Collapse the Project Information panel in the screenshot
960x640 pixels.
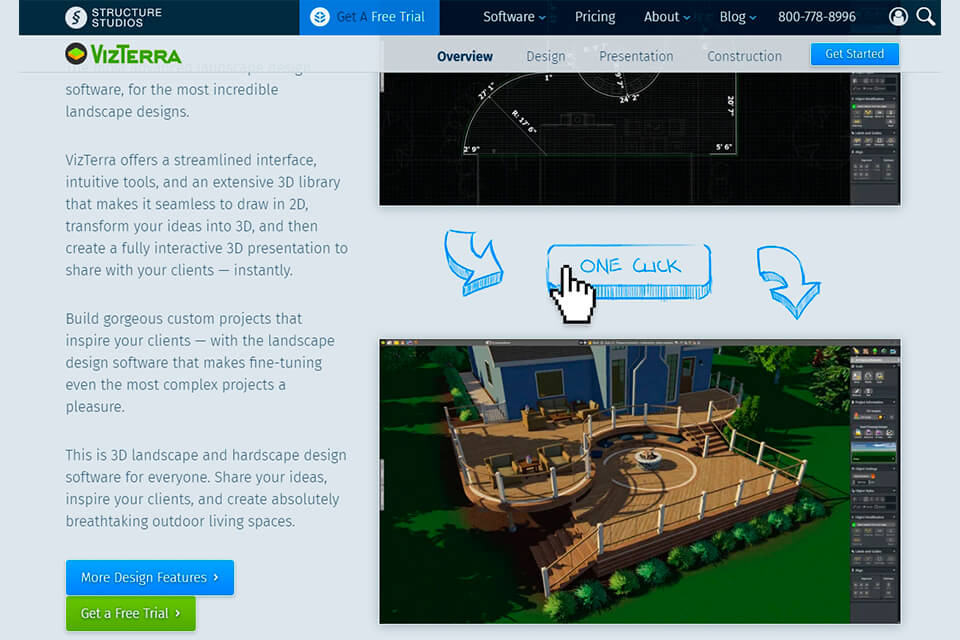click(x=894, y=400)
